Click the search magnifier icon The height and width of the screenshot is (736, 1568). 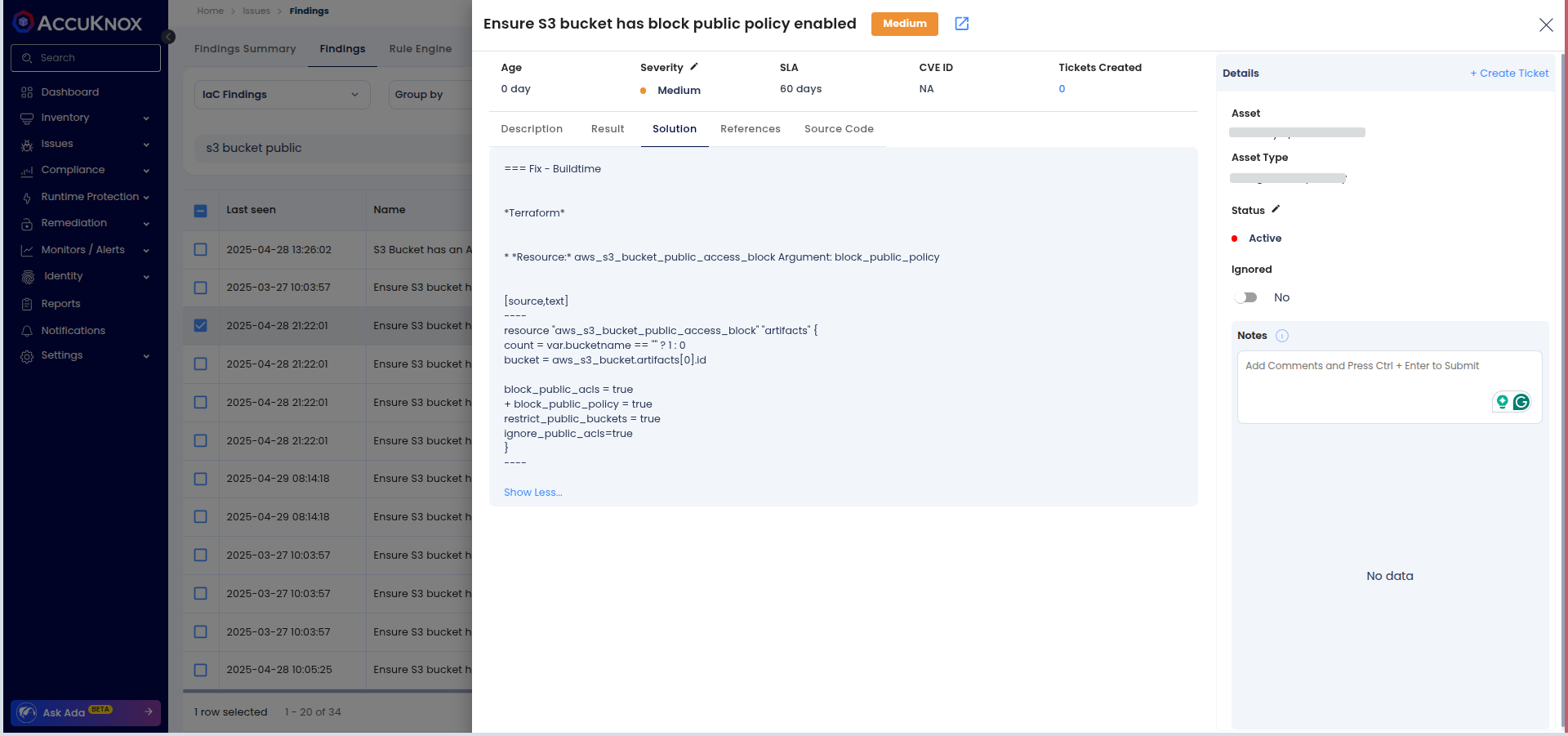tap(27, 58)
